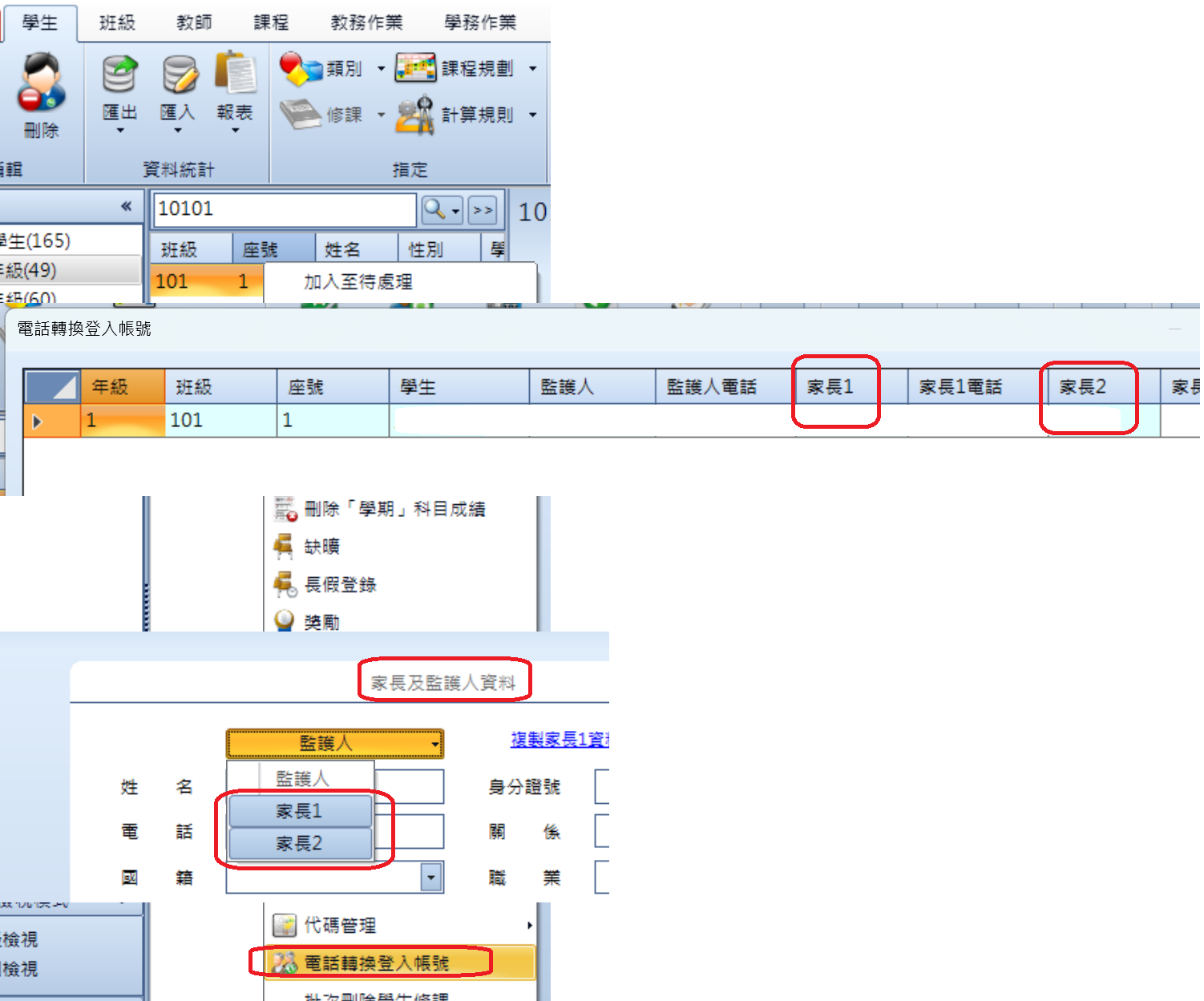This screenshot has width=1204, height=1001.
Task: Select the student row 101 seat 1
Action: 206,281
